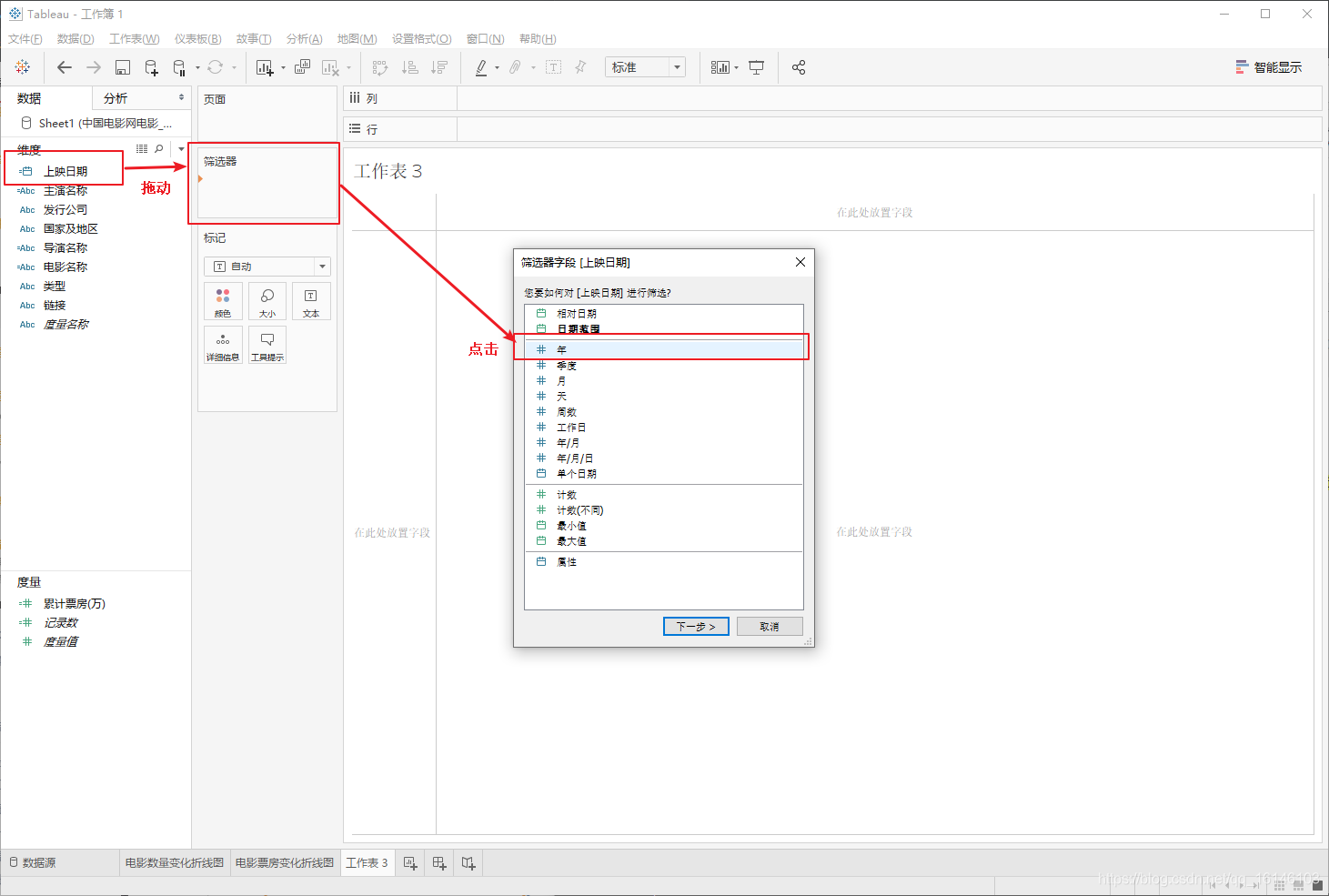Screen dimensions: 1329x896
Task: Click the redo forward arrow icon
Action: click(94, 67)
